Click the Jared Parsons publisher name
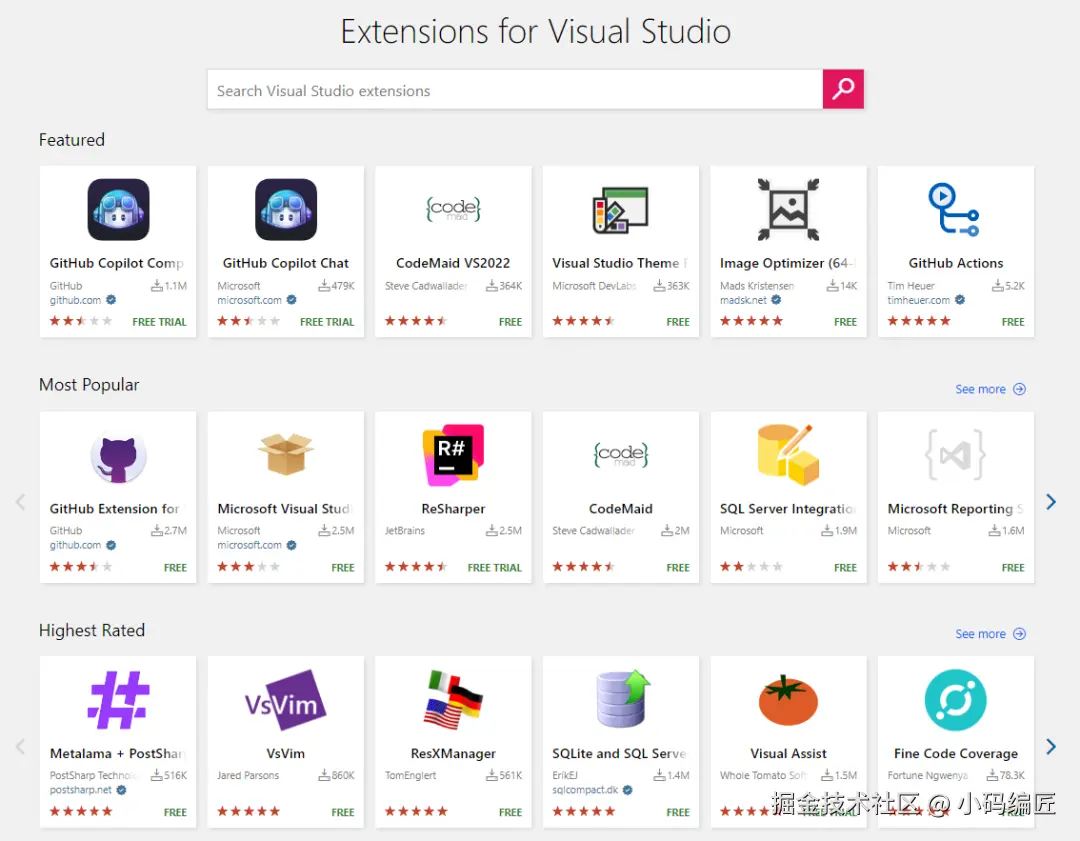 (x=248, y=776)
